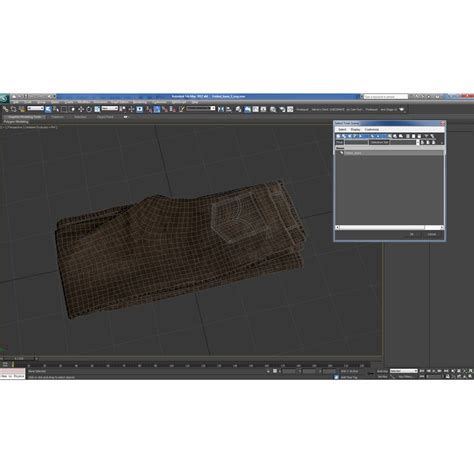Image resolution: width=474 pixels, height=474 pixels.
Task: Open the reference coordinate system dropdown
Action: pos(110,108)
